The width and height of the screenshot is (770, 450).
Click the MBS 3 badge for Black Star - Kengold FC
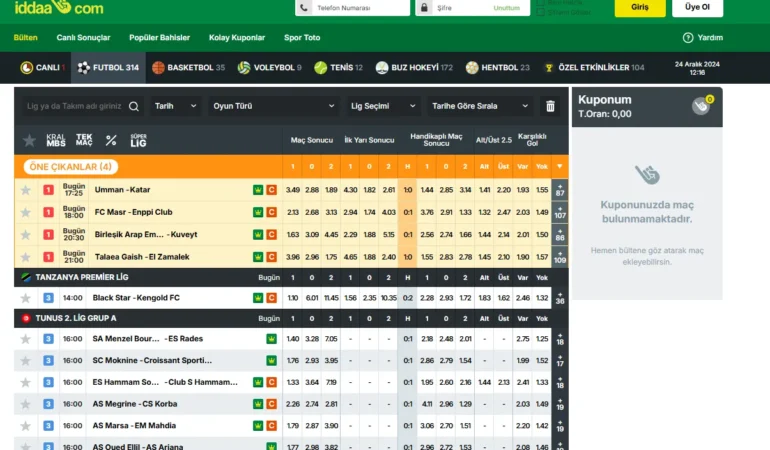(x=48, y=298)
